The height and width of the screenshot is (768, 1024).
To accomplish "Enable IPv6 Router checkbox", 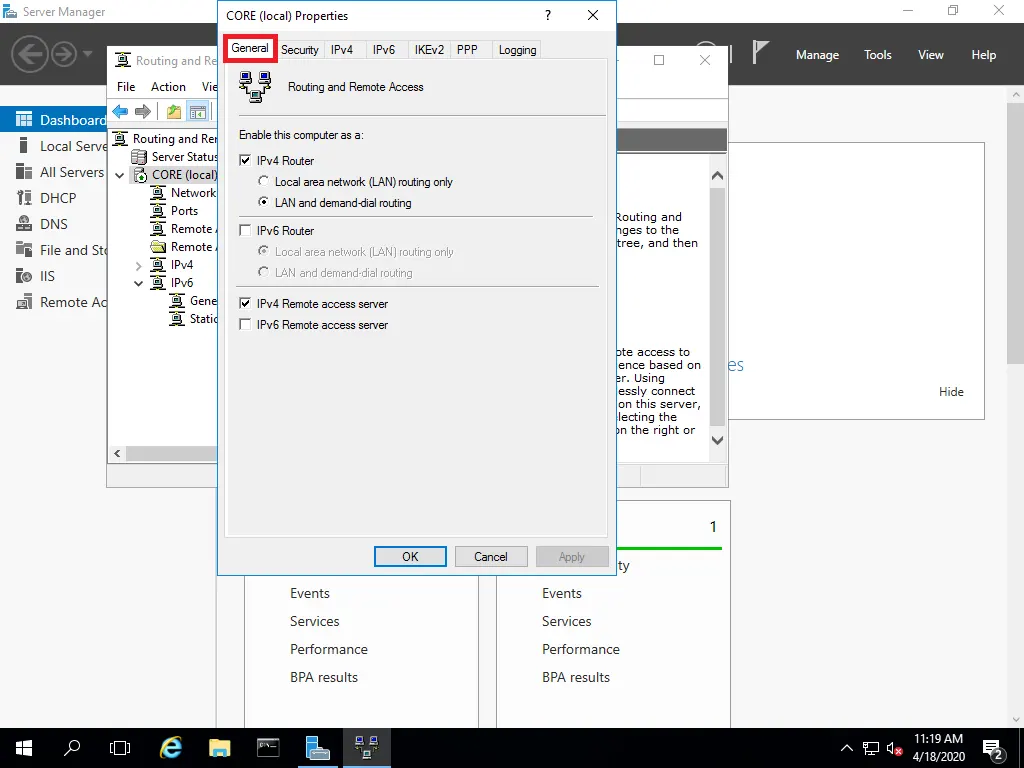I will [245, 231].
